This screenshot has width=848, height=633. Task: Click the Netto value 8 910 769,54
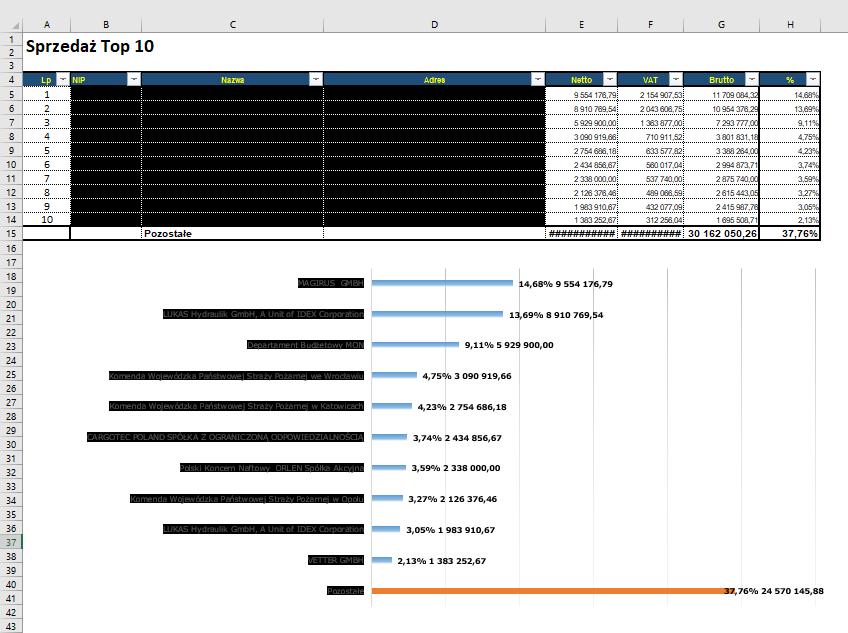pyautogui.click(x=581, y=109)
